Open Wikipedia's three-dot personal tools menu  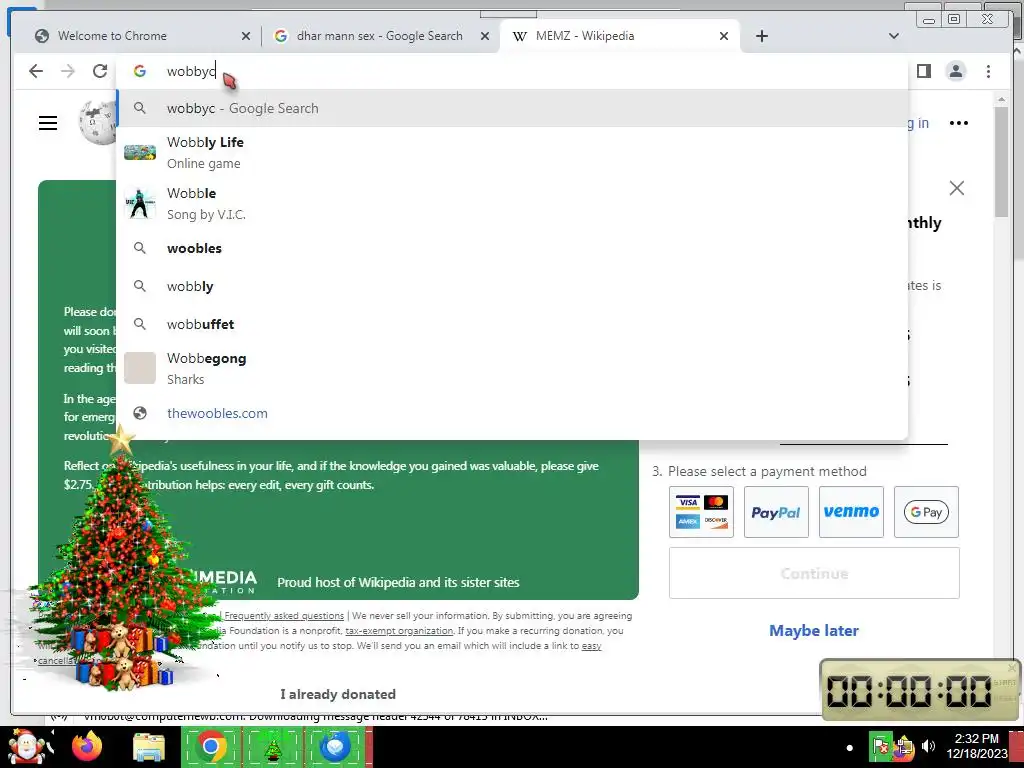pos(958,123)
